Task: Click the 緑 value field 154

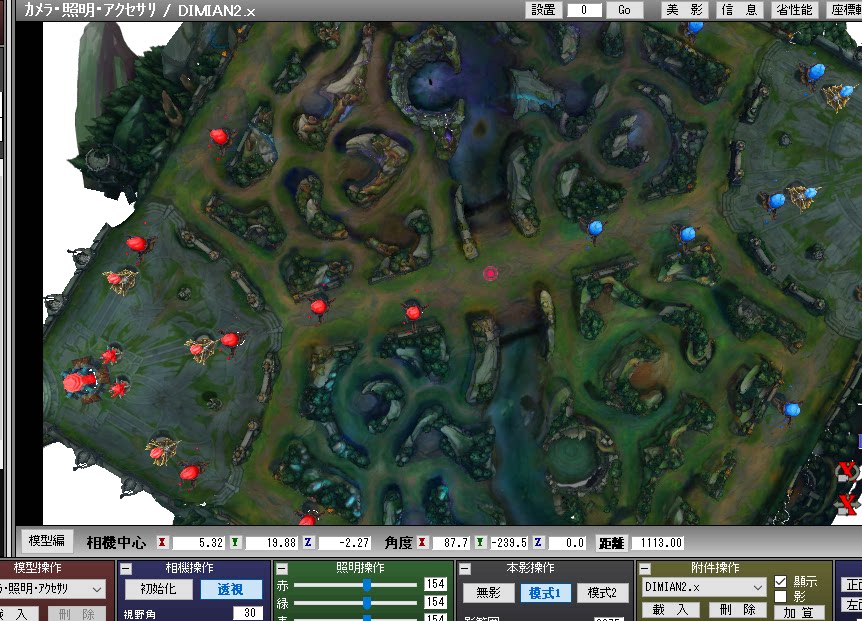Action: pyautogui.click(x=435, y=602)
